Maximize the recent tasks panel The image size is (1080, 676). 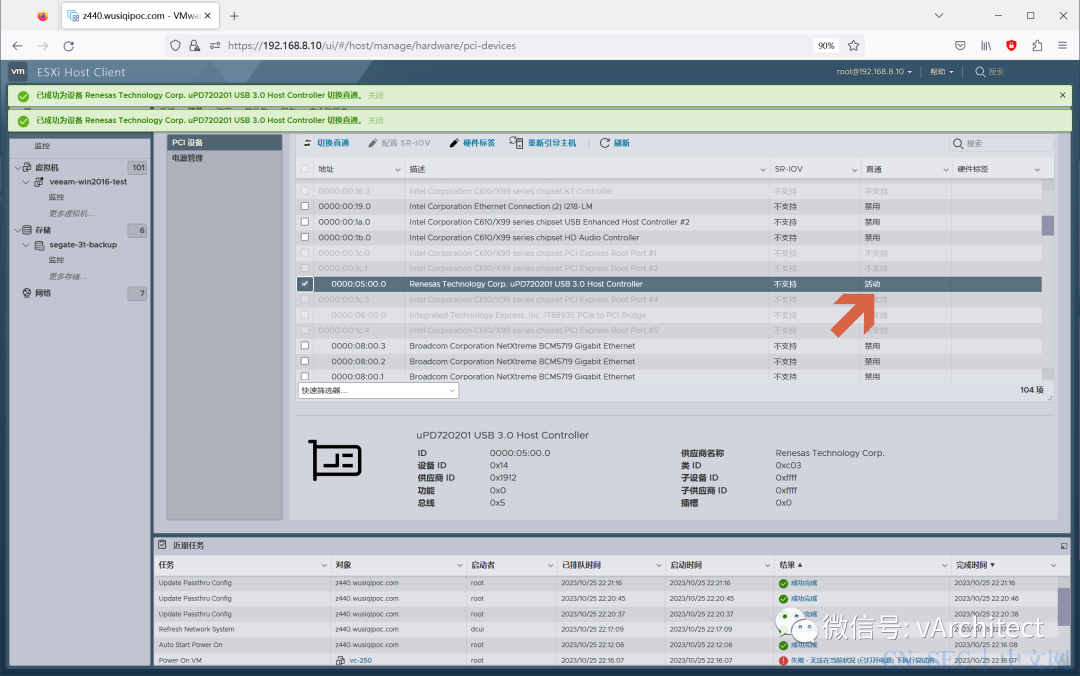click(x=1063, y=546)
